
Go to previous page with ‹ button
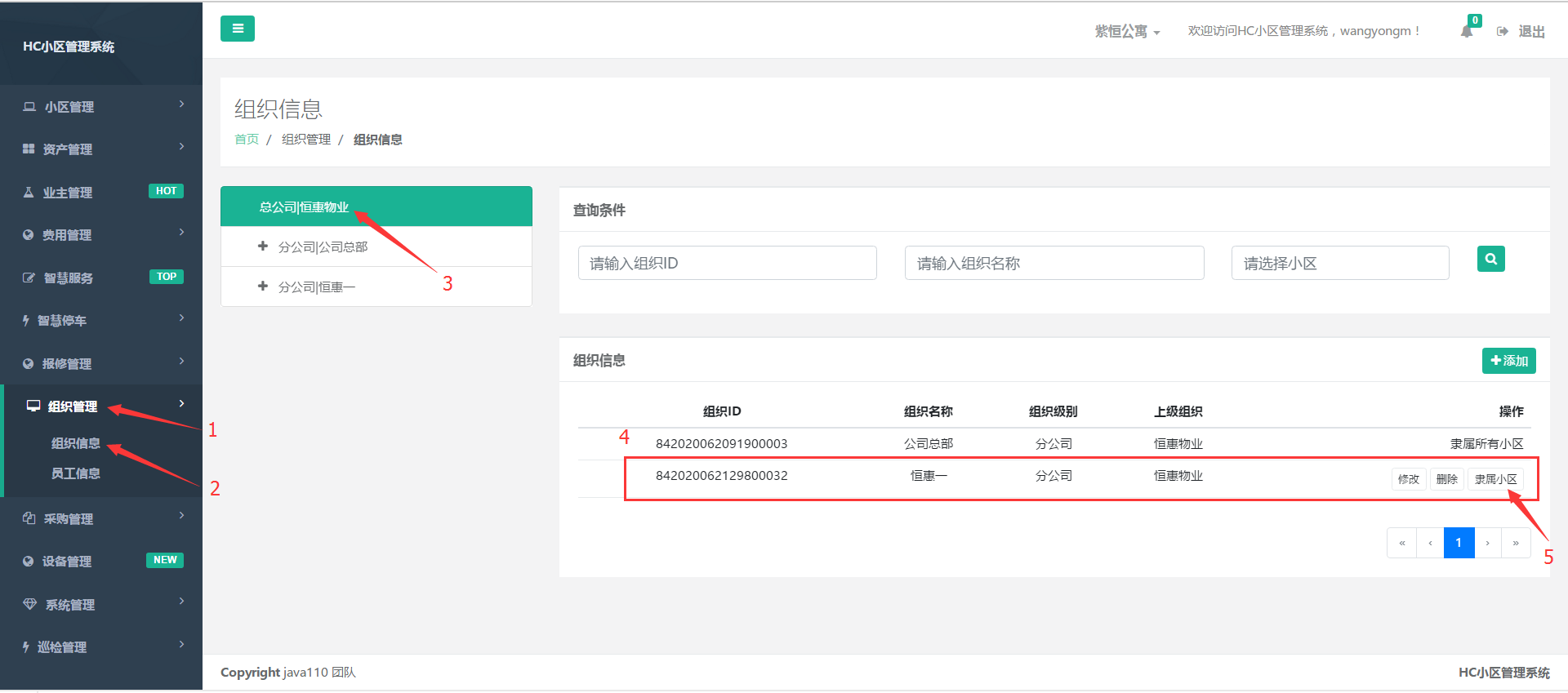pos(1430,543)
